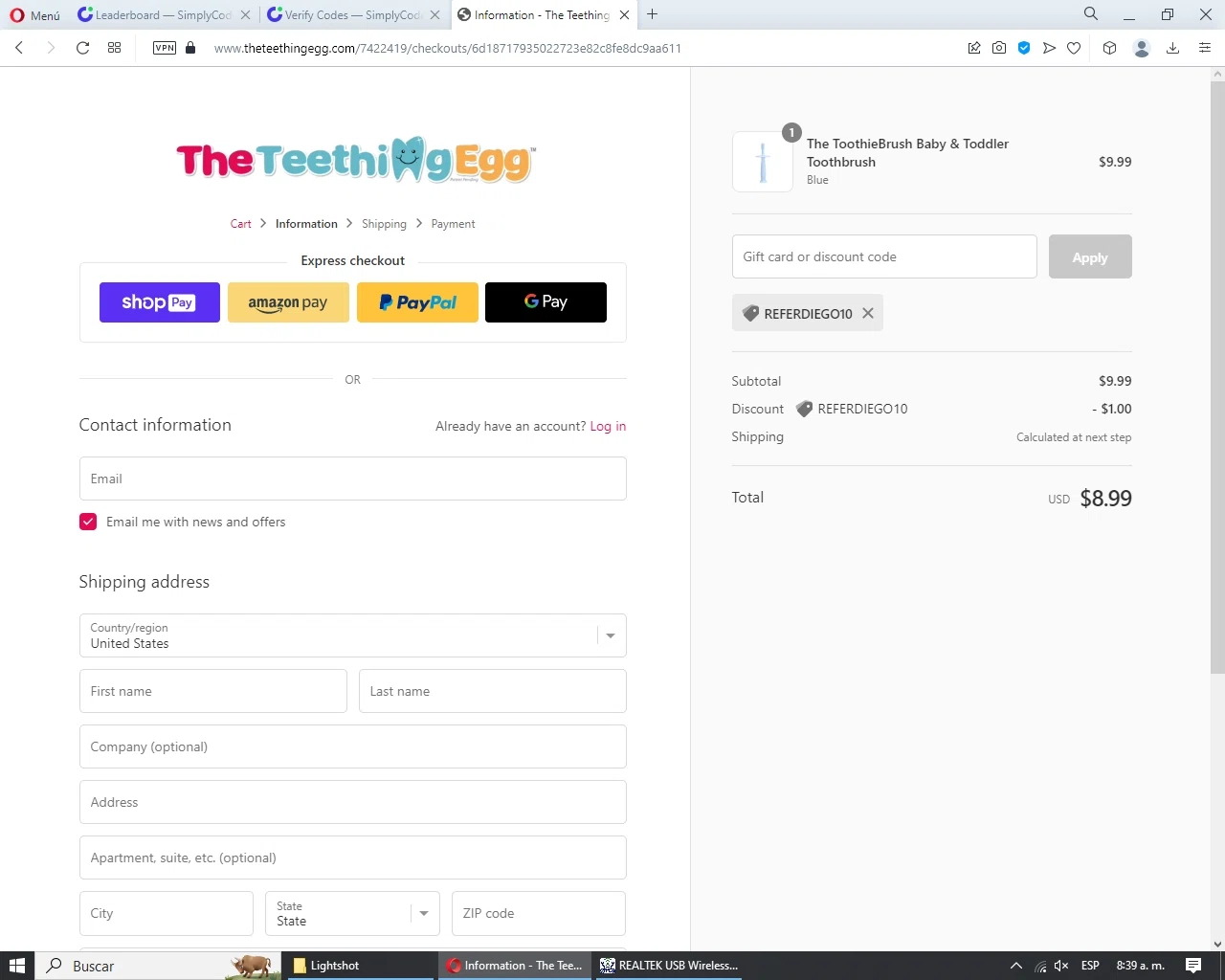Switch the ESP keyboard language
This screenshot has height=980, width=1225.
pyautogui.click(x=1090, y=966)
